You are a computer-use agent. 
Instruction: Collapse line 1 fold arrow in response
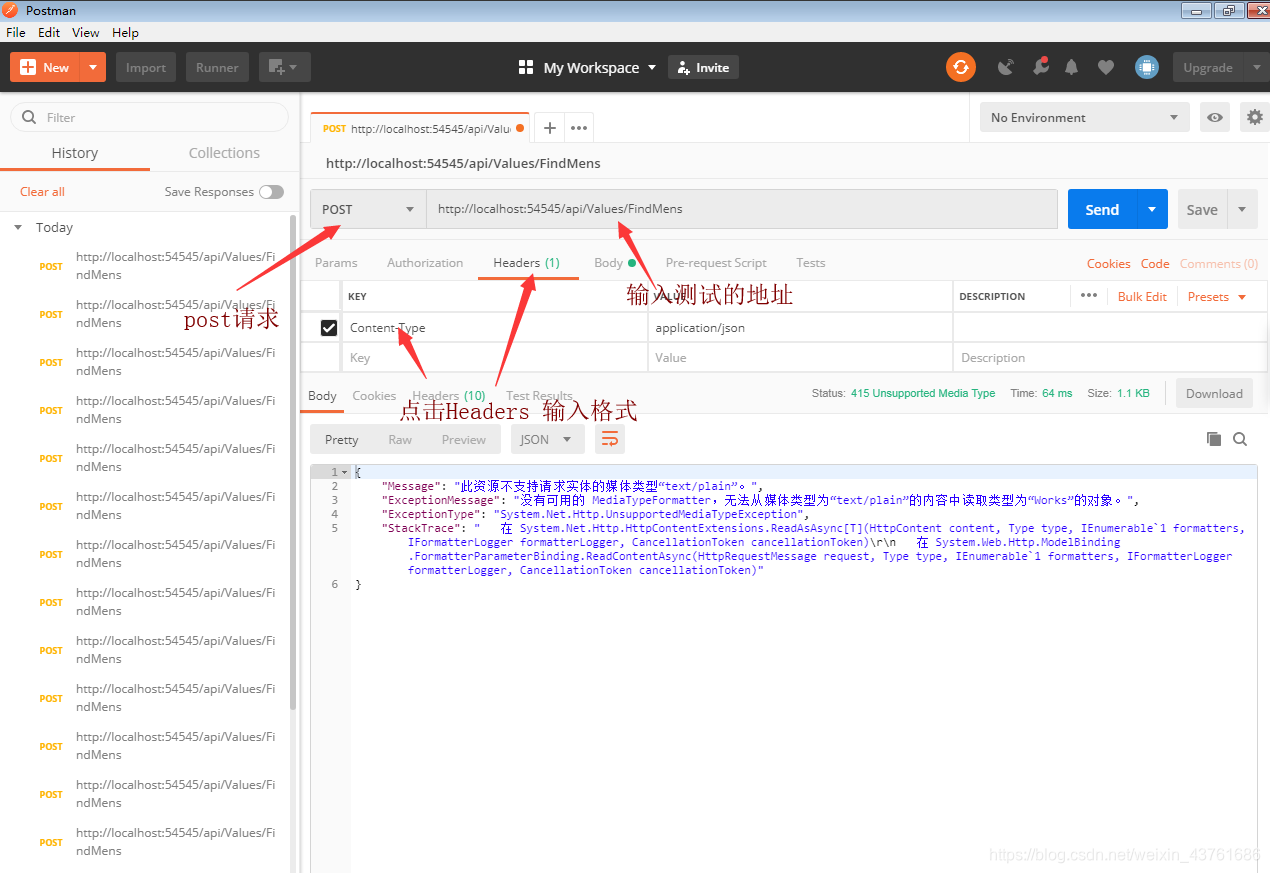344,472
